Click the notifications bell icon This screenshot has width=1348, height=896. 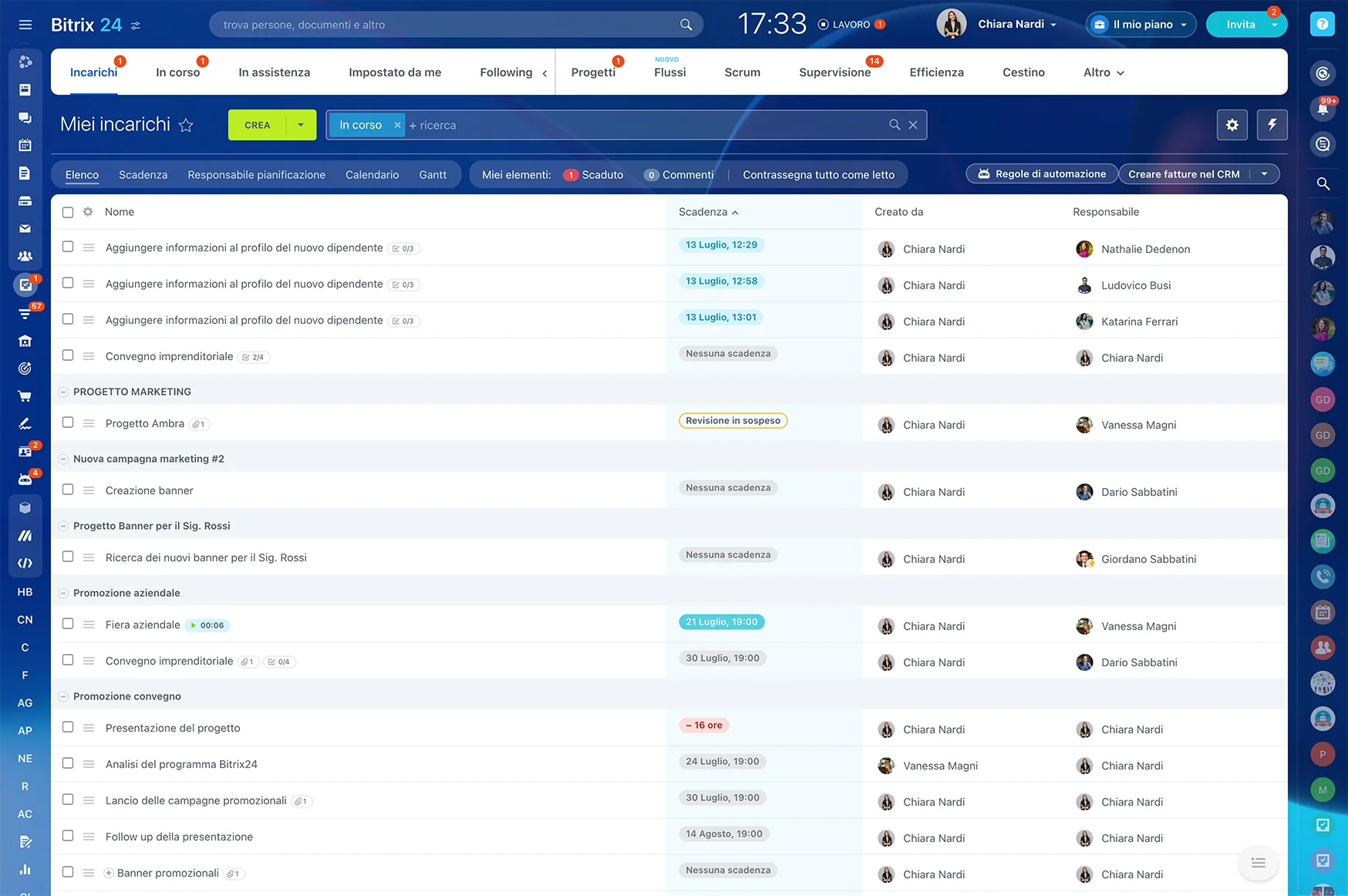(1323, 109)
